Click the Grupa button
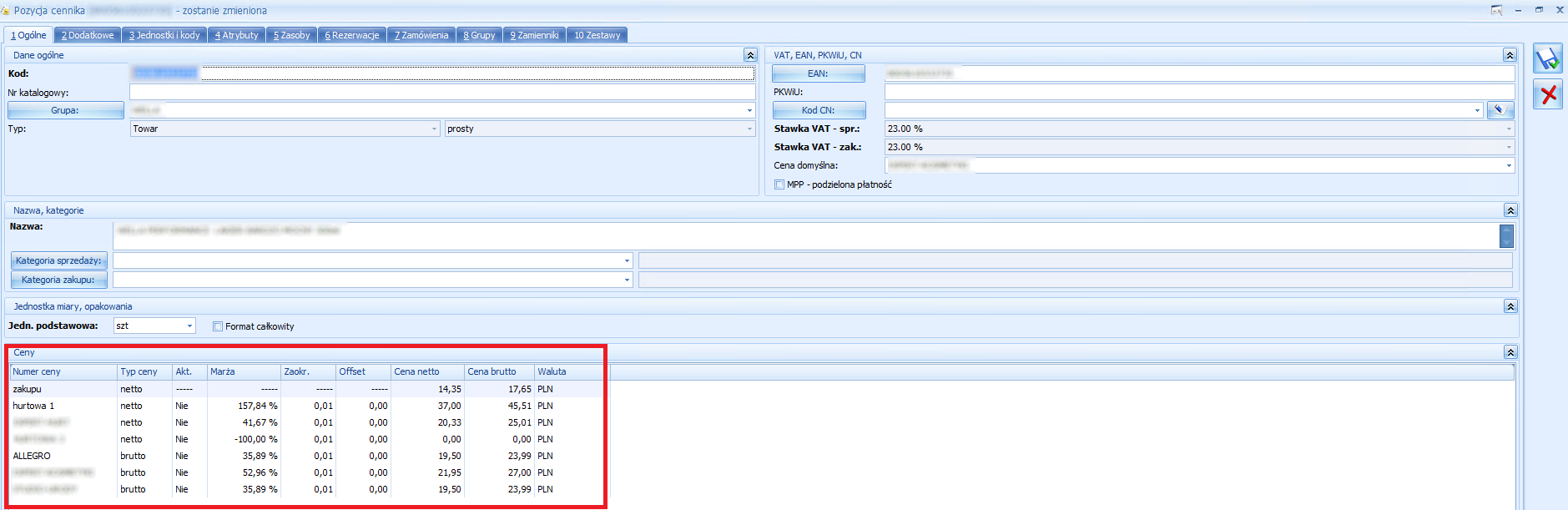 (x=65, y=110)
